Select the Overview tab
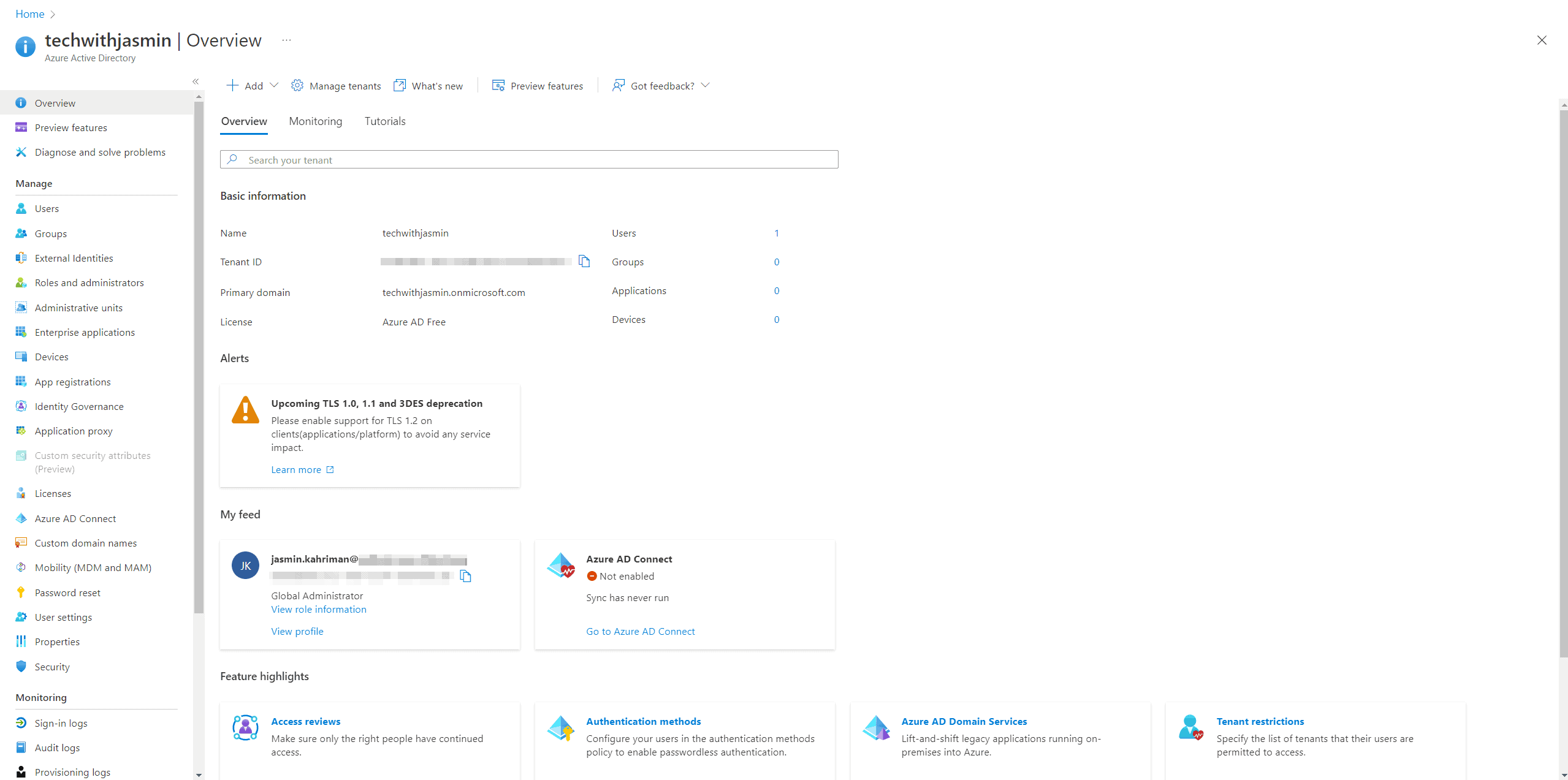Screen dimensions: 1568x780 point(244,121)
